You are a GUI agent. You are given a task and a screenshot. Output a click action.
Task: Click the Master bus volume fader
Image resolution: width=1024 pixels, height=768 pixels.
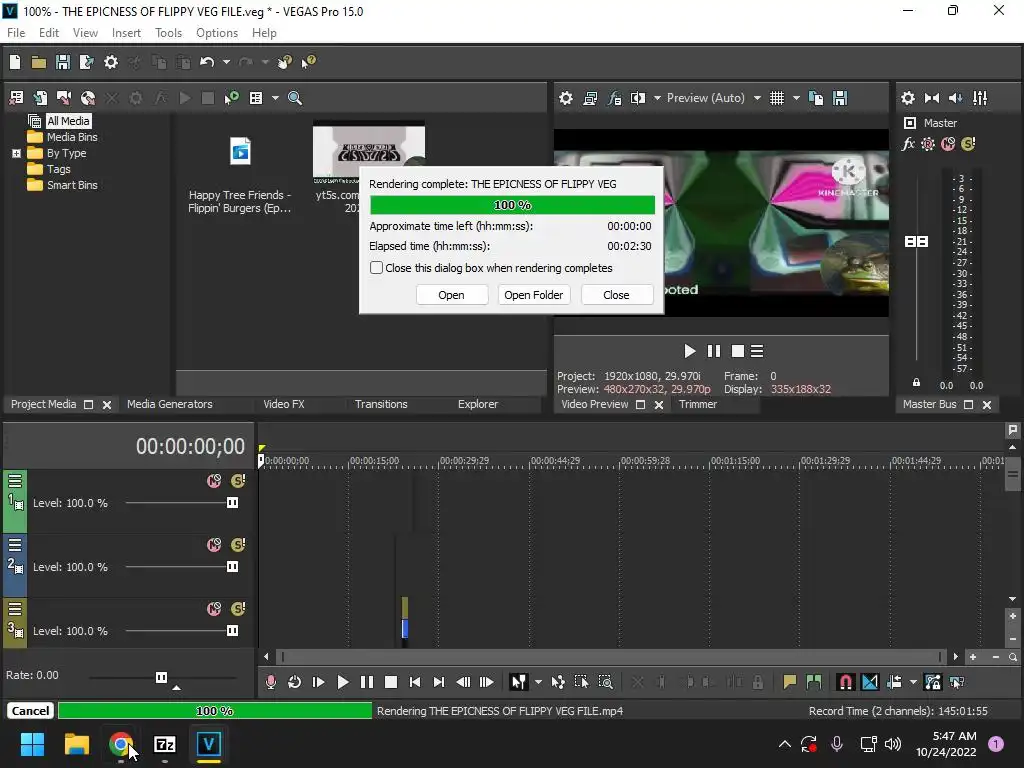point(916,242)
